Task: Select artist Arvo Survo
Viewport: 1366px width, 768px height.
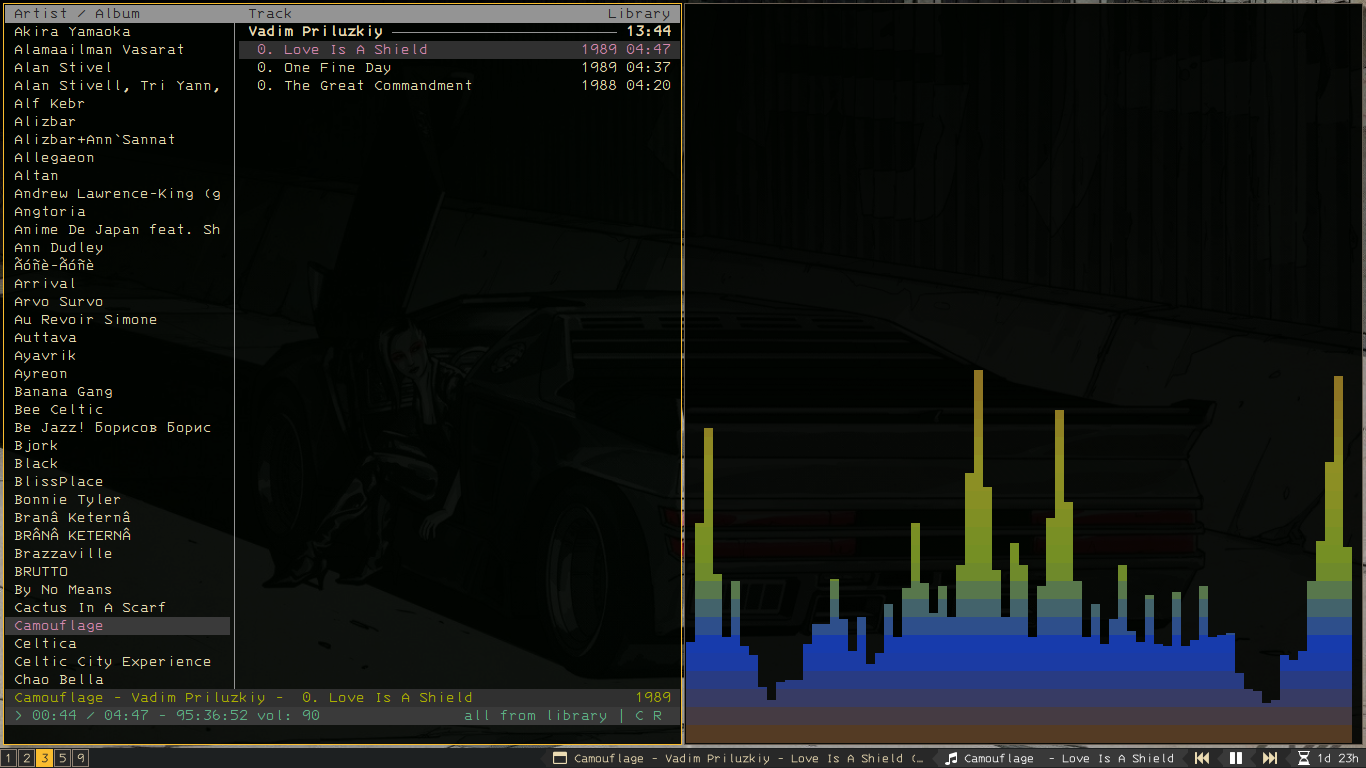Action: coord(58,302)
